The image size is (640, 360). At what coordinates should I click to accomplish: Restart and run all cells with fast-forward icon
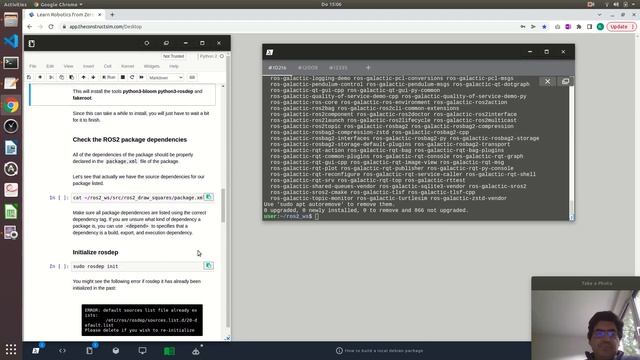[x=141, y=77]
